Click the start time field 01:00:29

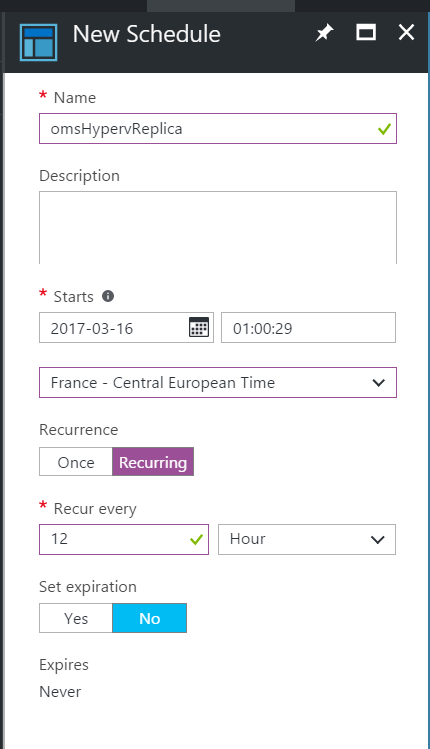309,328
